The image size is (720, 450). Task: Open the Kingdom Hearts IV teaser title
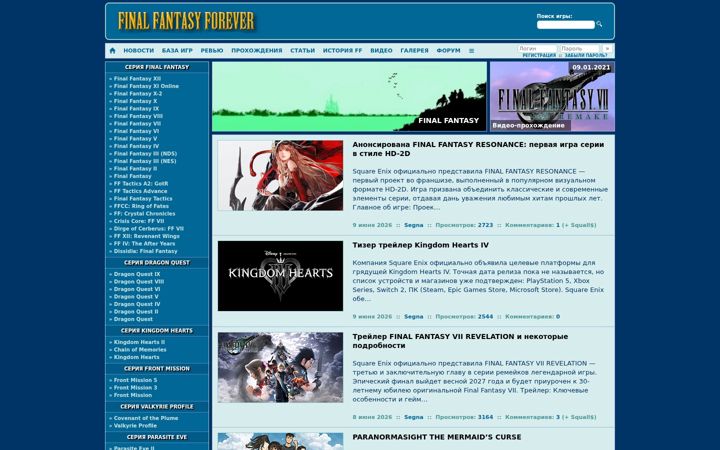pos(420,245)
